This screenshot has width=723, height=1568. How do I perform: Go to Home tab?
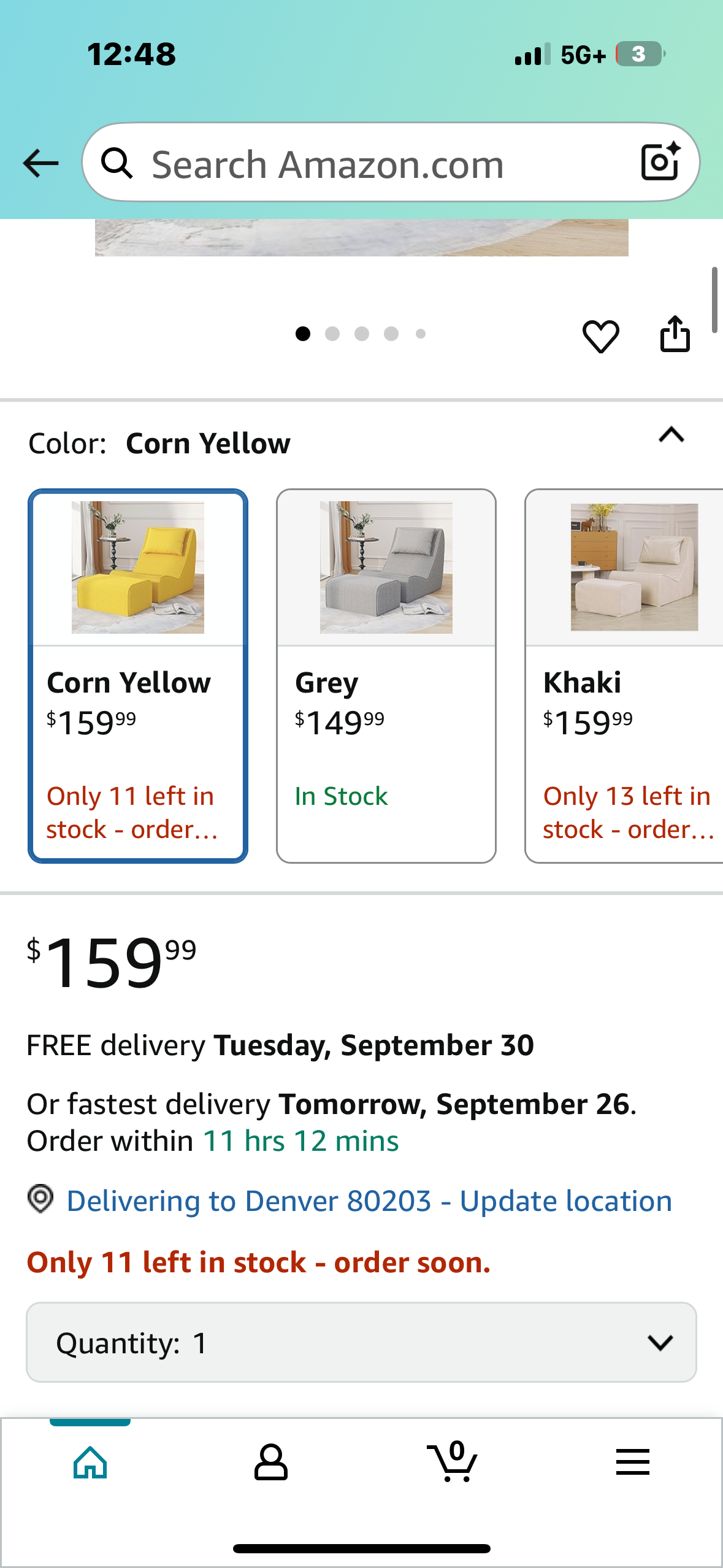pyautogui.click(x=90, y=1462)
